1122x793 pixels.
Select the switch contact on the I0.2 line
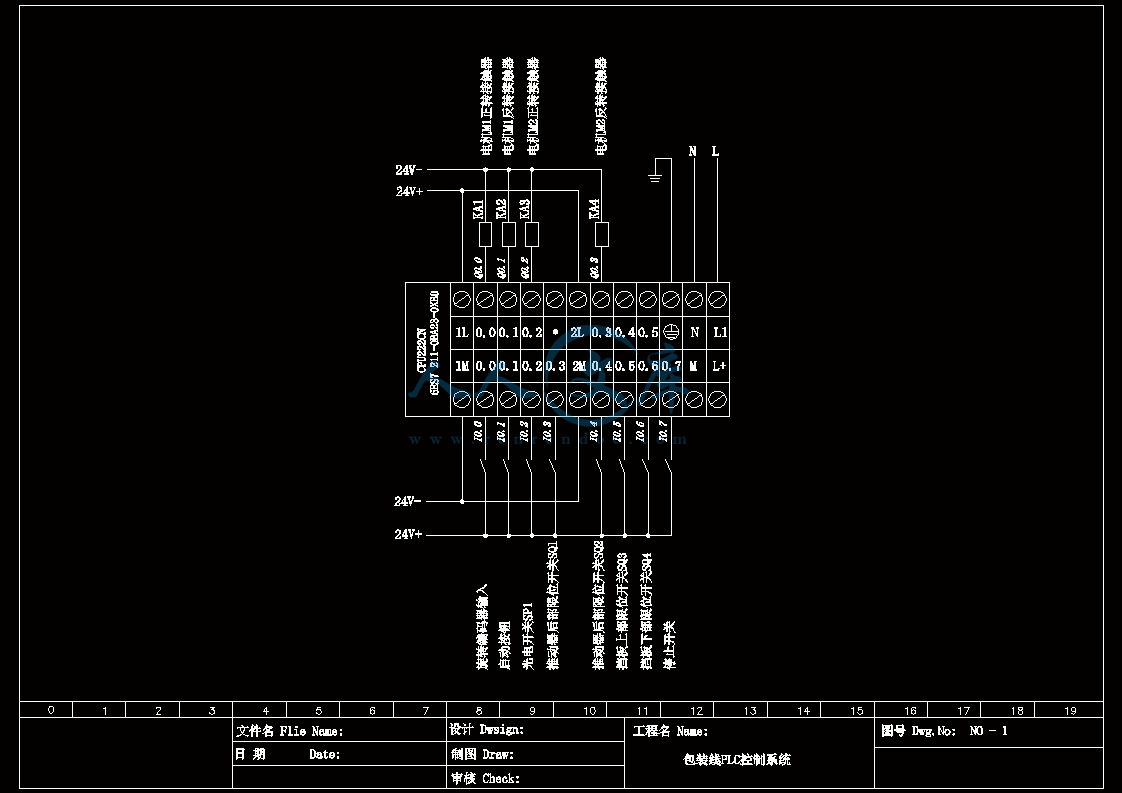tap(529, 465)
